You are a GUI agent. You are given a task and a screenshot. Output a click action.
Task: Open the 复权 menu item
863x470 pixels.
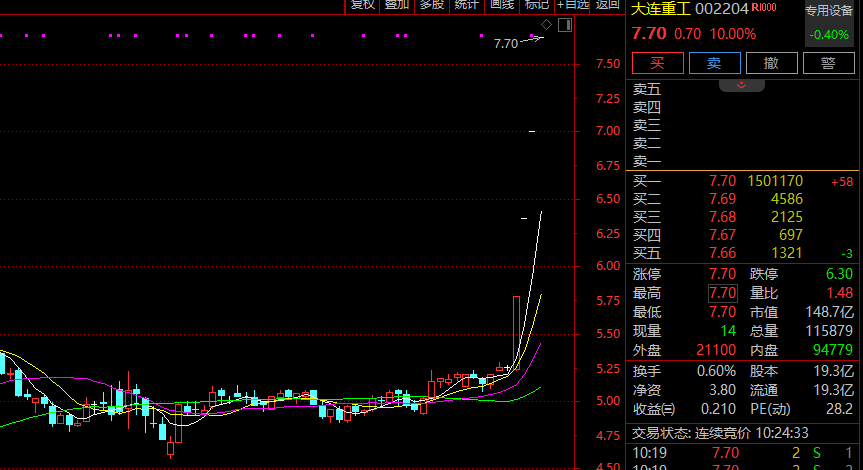pos(362,5)
